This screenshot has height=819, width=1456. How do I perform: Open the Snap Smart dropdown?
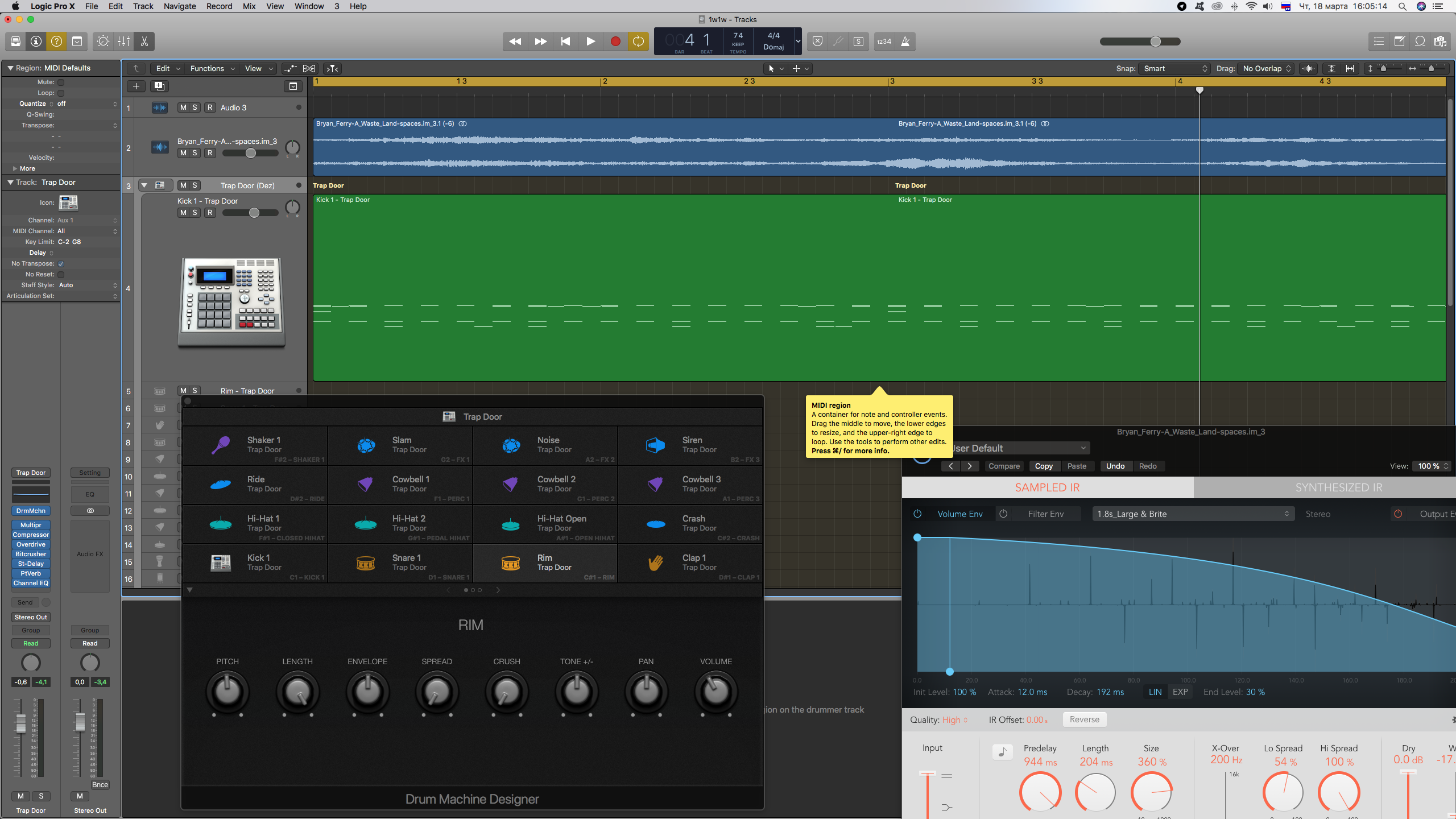coord(1174,69)
